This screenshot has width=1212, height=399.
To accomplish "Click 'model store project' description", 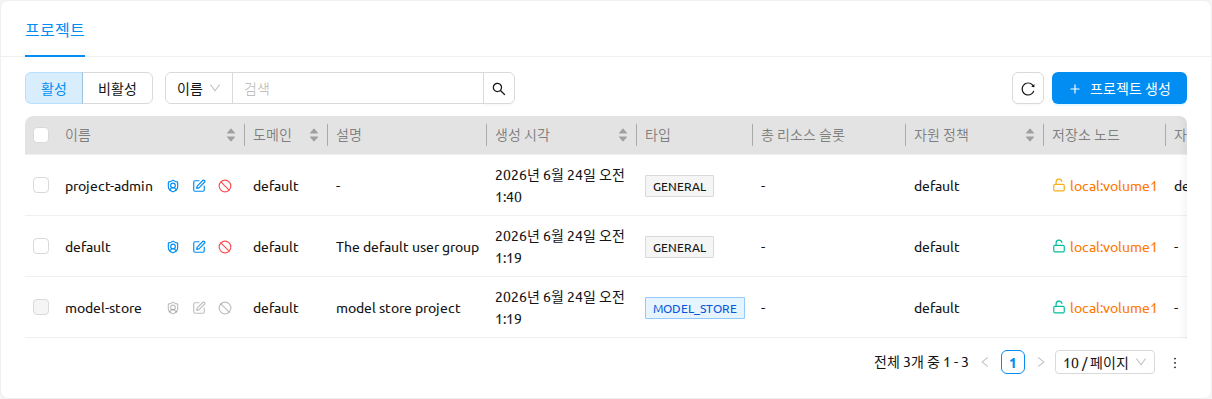I will [x=398, y=308].
